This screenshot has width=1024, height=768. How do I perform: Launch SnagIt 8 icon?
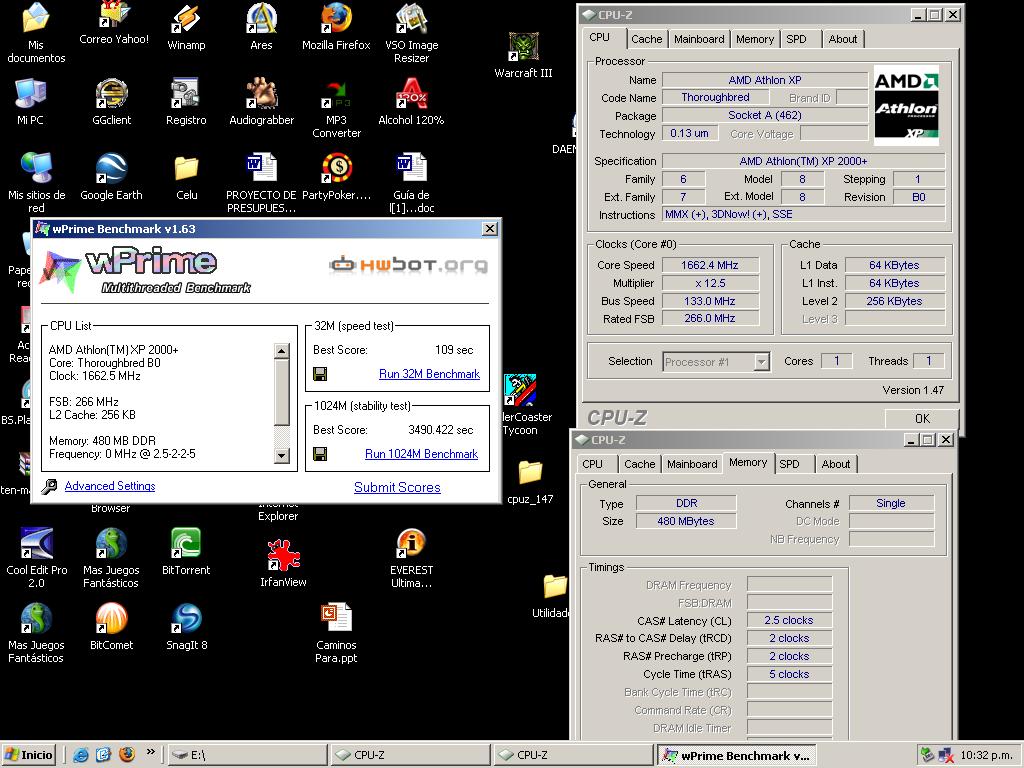click(186, 627)
